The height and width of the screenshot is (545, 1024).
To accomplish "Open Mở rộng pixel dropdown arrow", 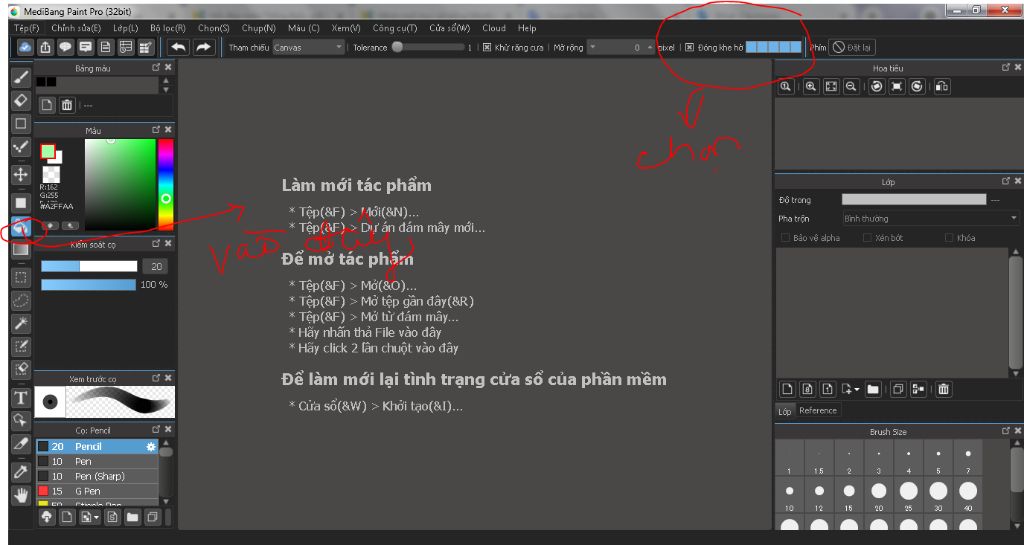I will click(x=592, y=47).
